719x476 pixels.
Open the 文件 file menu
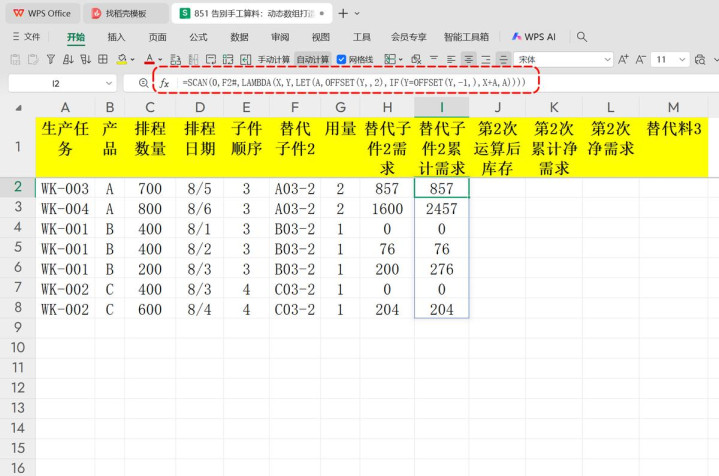27,37
